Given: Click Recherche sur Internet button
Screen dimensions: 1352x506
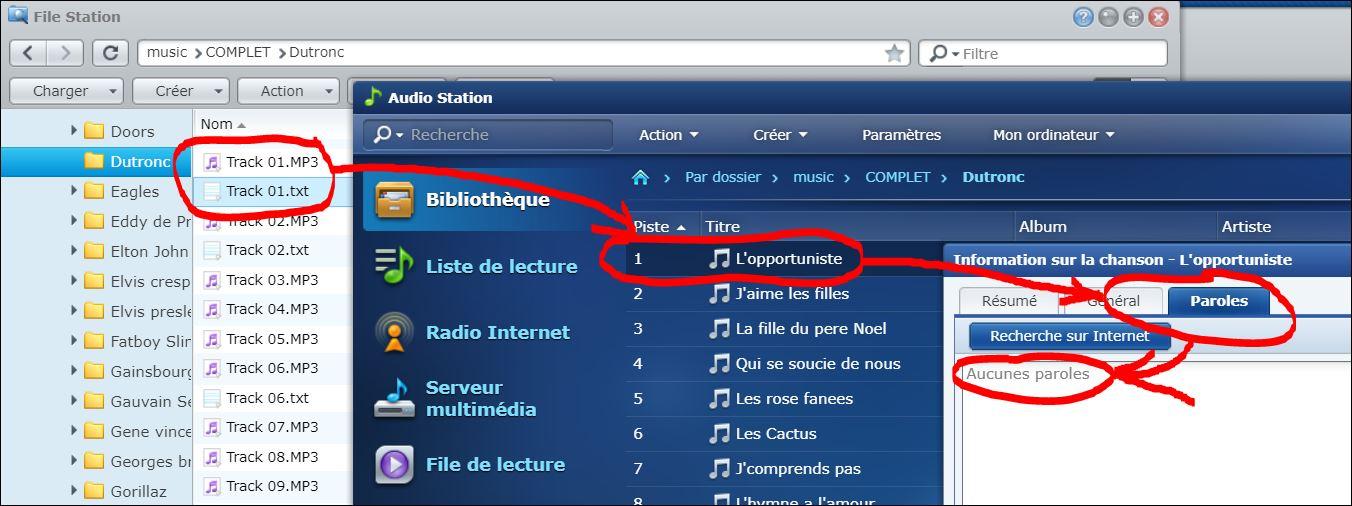Looking at the screenshot, I should pos(1070,336).
